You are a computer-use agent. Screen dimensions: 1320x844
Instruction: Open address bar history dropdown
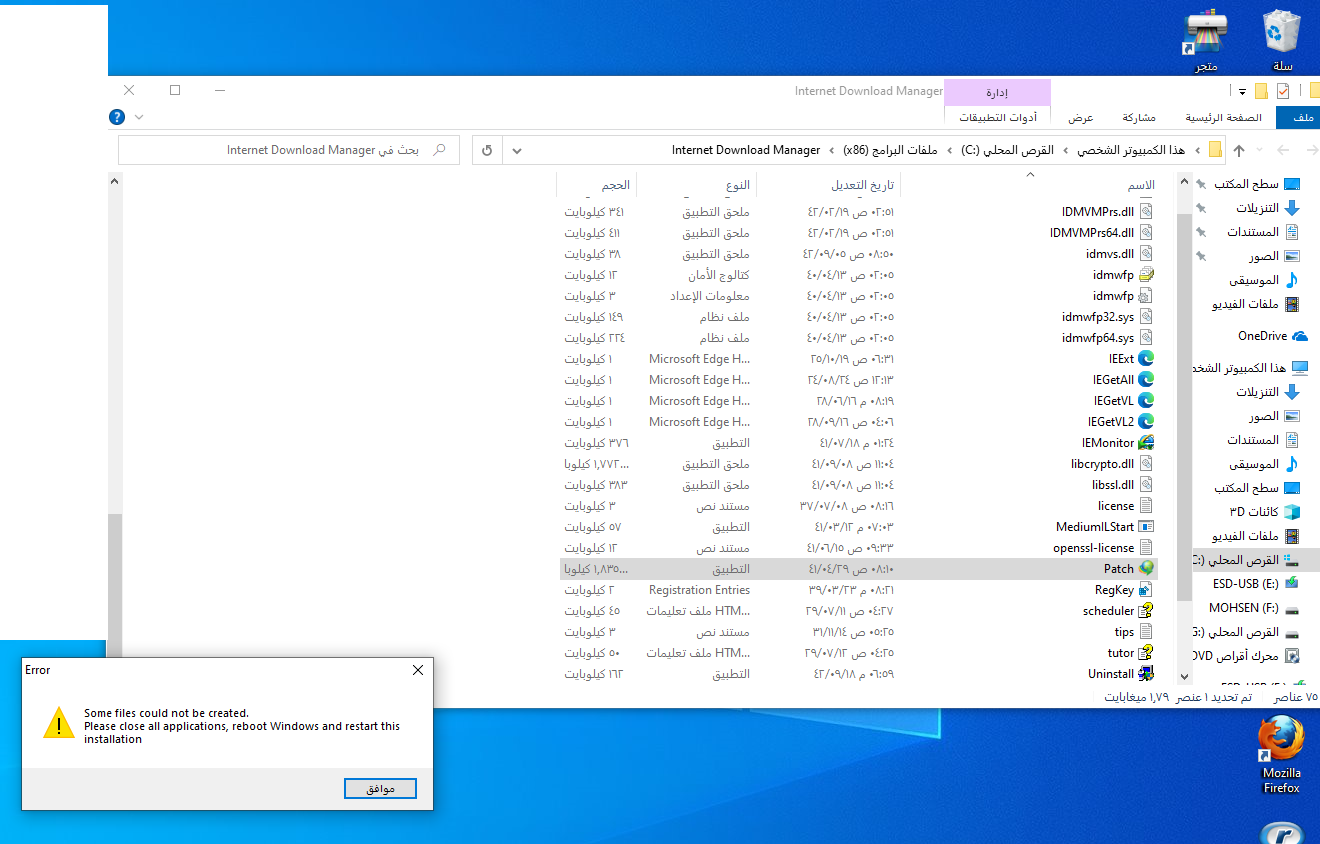[x=517, y=151]
